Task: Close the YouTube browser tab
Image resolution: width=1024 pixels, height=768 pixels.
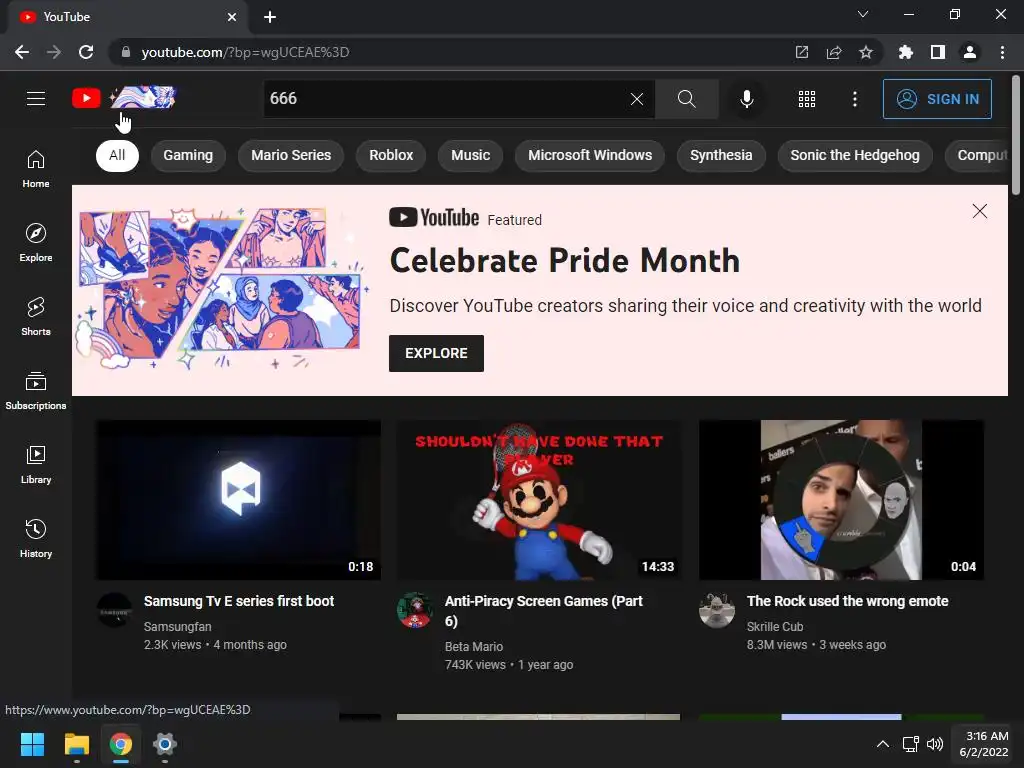Action: (x=232, y=17)
